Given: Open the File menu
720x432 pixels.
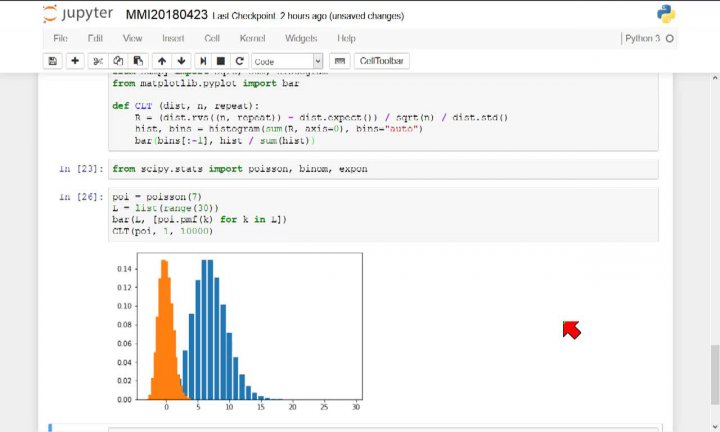Looking at the screenshot, I should (60, 38).
